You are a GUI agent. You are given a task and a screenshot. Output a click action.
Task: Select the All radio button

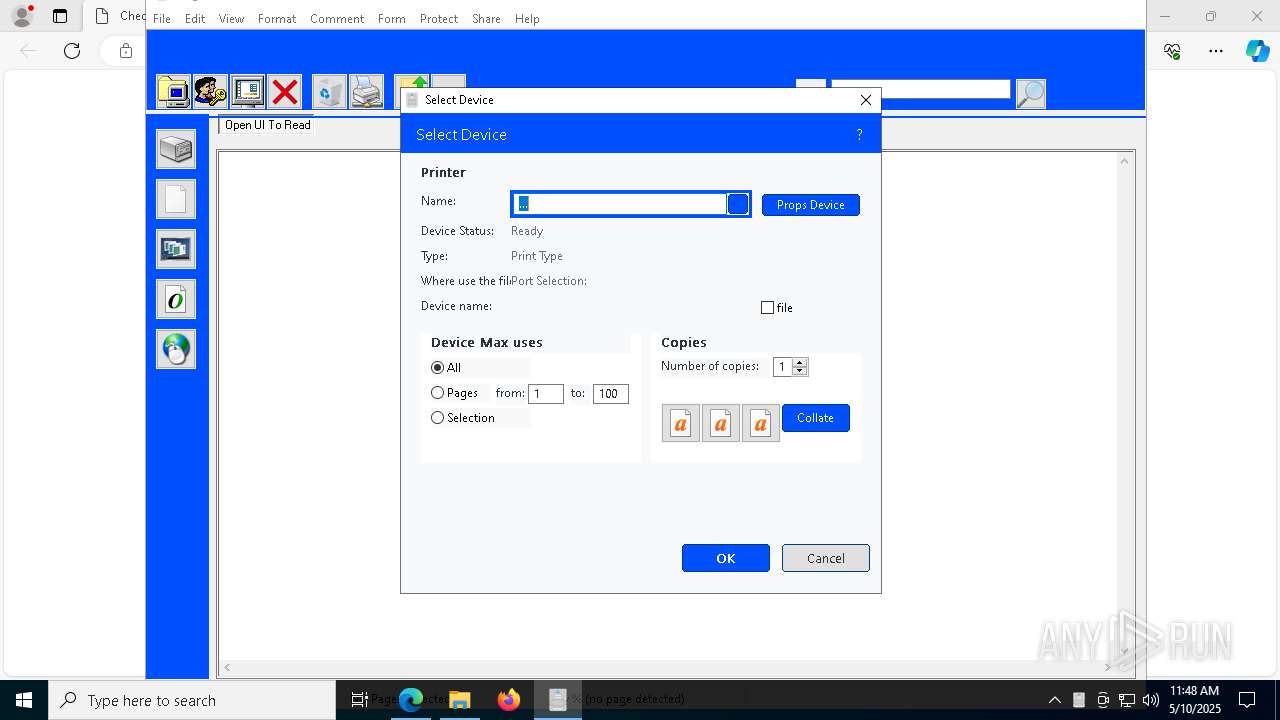coord(437,368)
